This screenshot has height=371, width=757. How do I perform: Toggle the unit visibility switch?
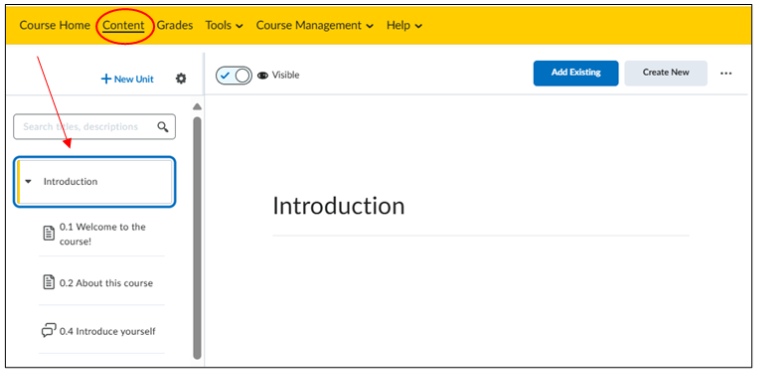tap(234, 75)
